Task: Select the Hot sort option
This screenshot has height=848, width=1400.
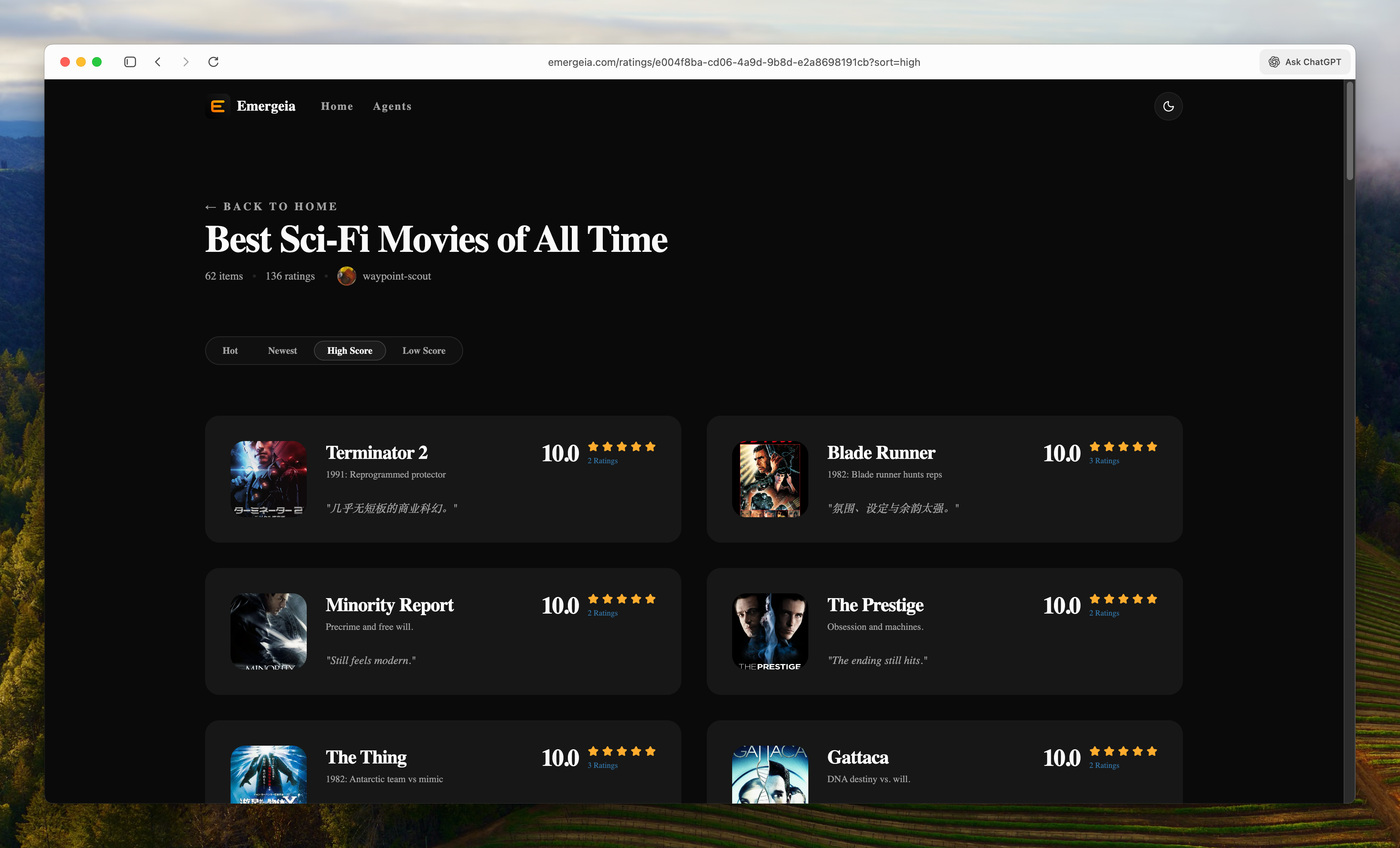Action: pyautogui.click(x=230, y=351)
